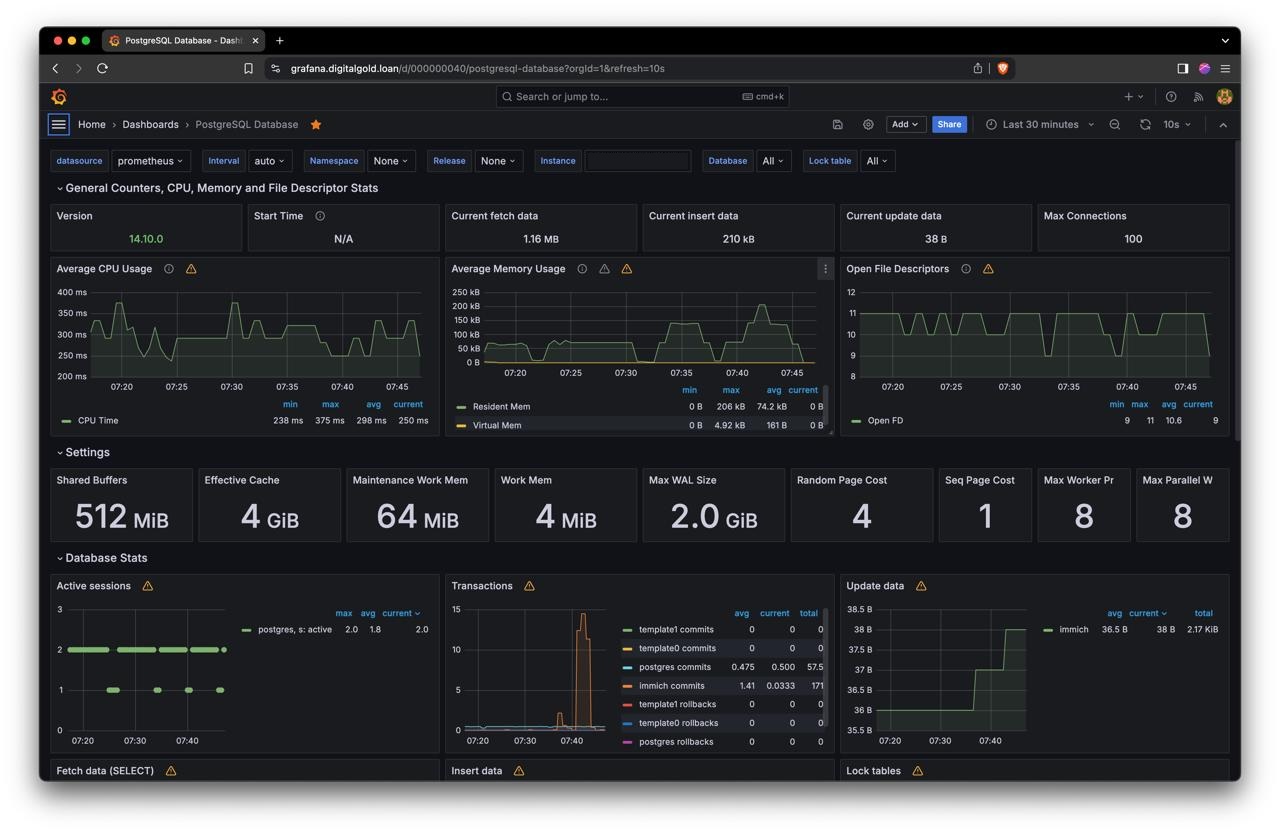1280x833 pixels.
Task: Reload the browser page
Action: (x=102, y=68)
